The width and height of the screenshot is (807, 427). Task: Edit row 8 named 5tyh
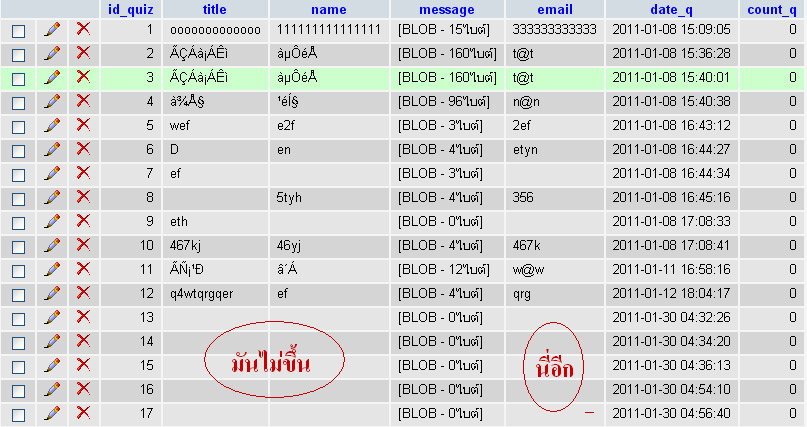coord(52,198)
